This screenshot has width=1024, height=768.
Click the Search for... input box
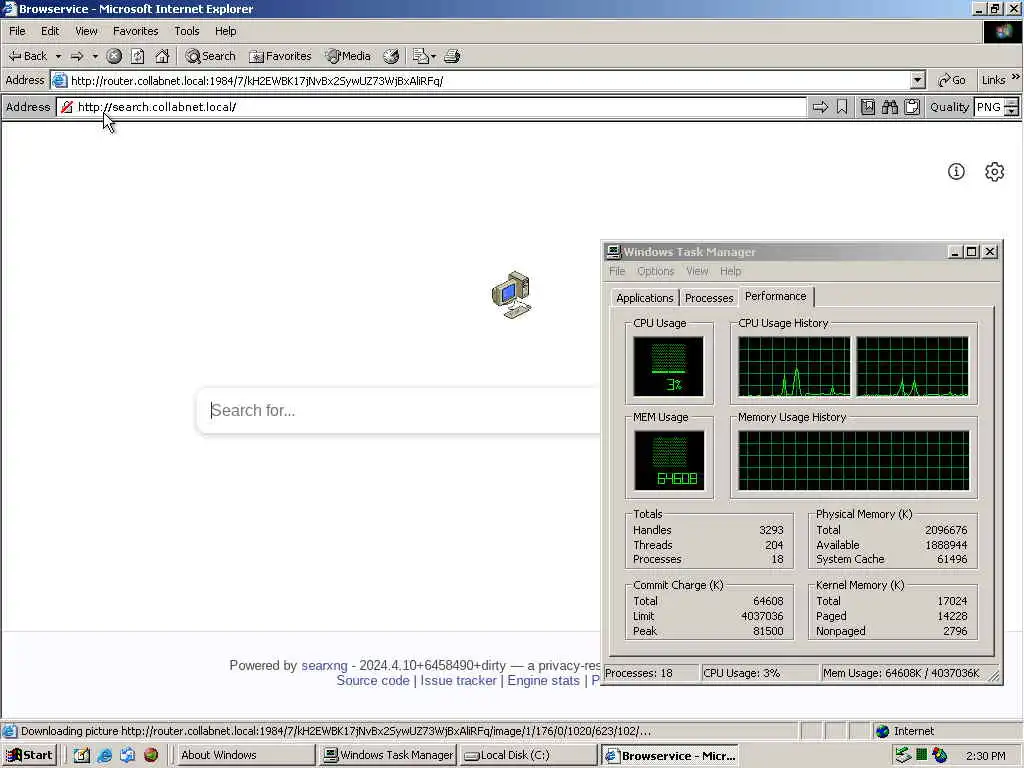point(398,410)
